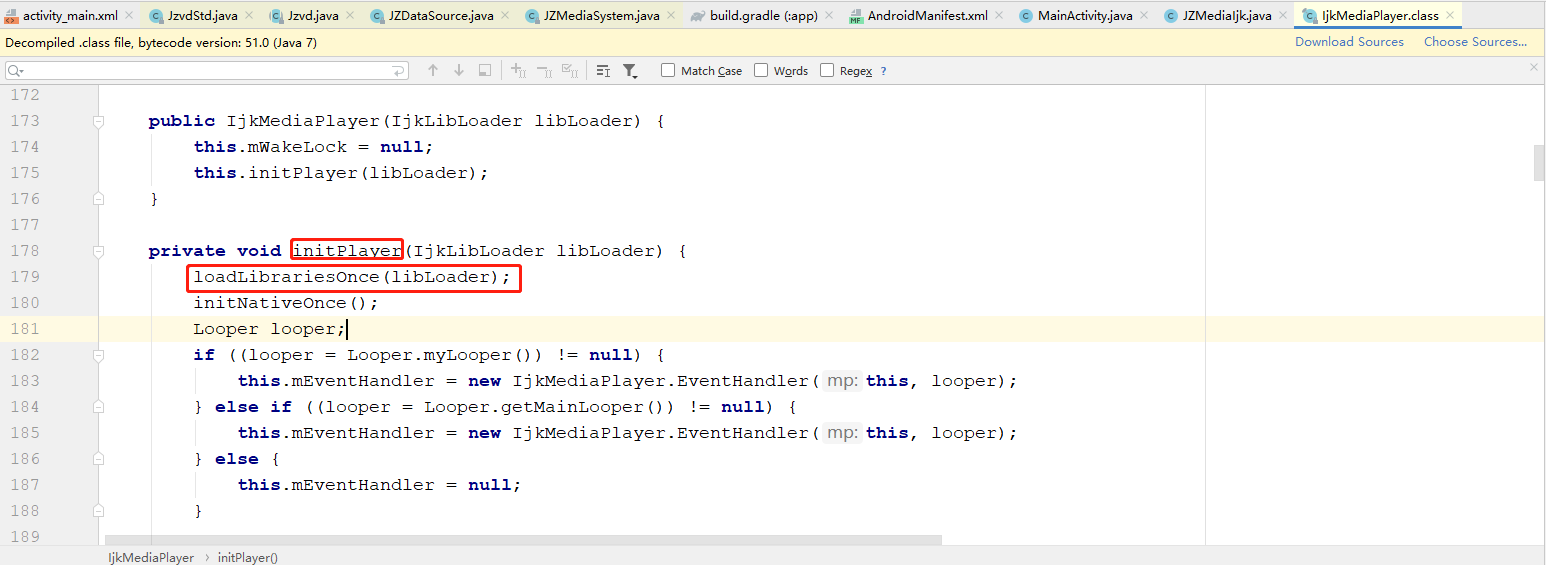Close the Jzvd.java tab
Viewport: 1546px width, 565px height.
tap(350, 16)
